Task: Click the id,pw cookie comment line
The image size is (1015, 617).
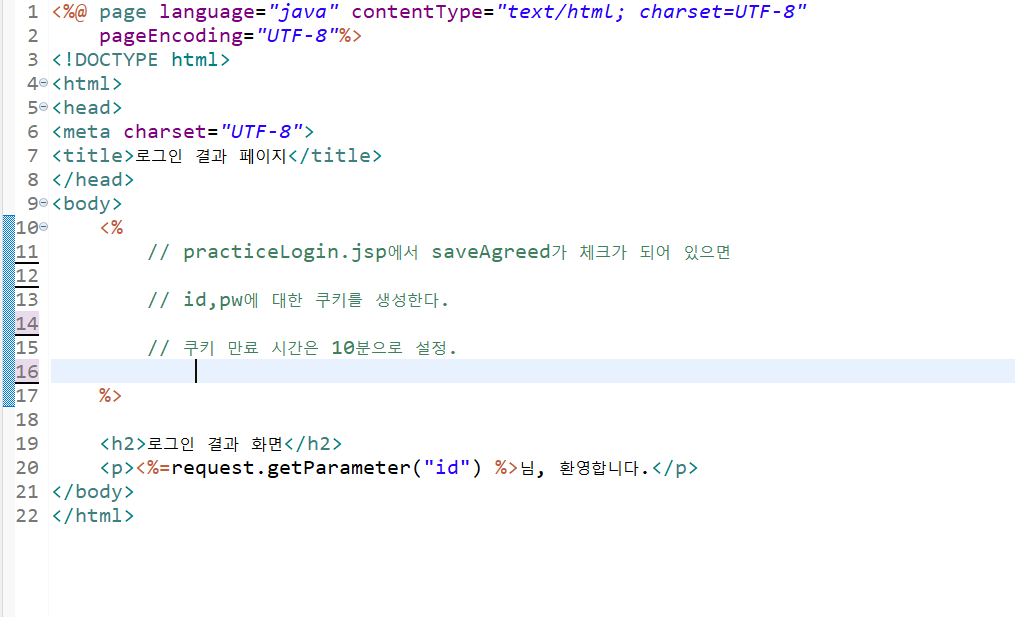Action: [x=298, y=300]
